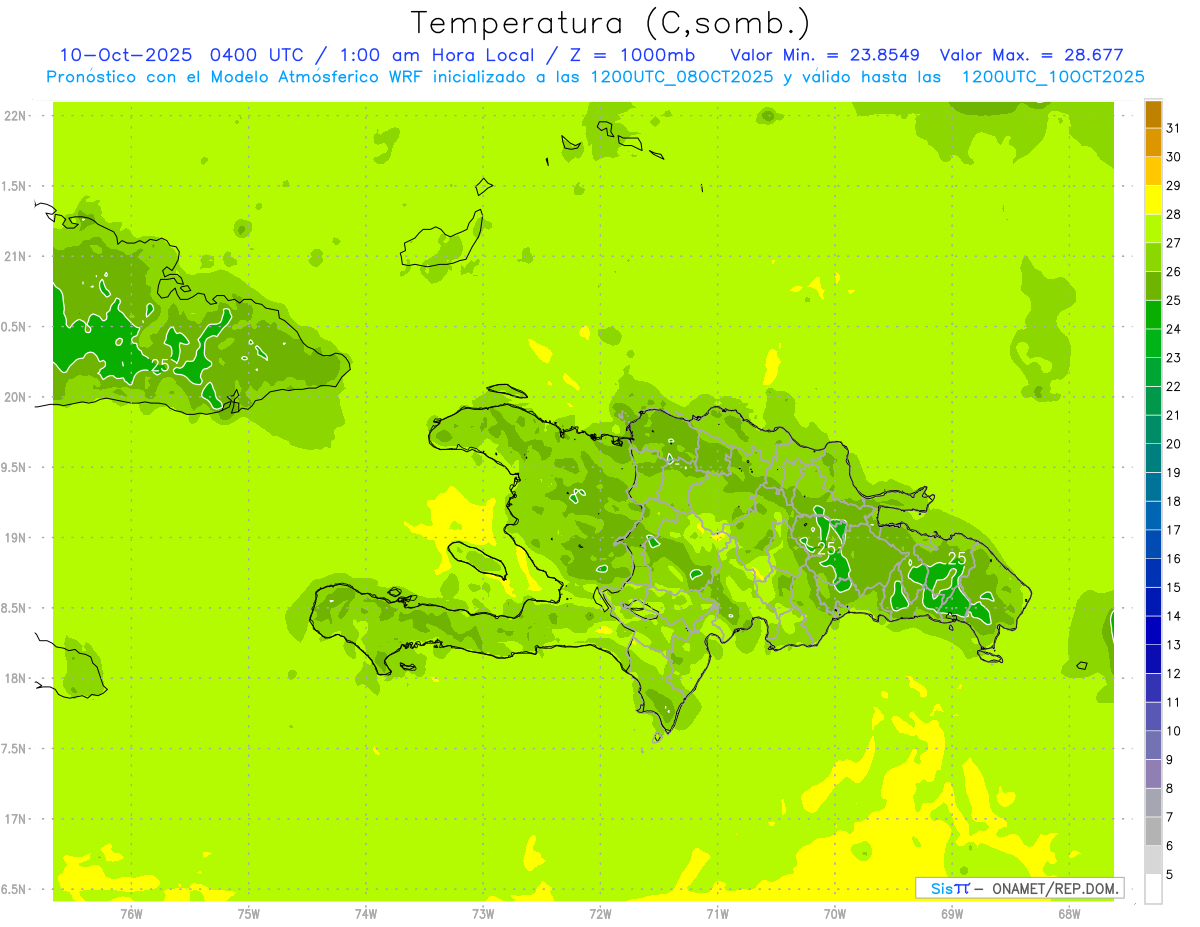Click the 22N latitude axis label
1200x927 pixels.
[x=15, y=116]
